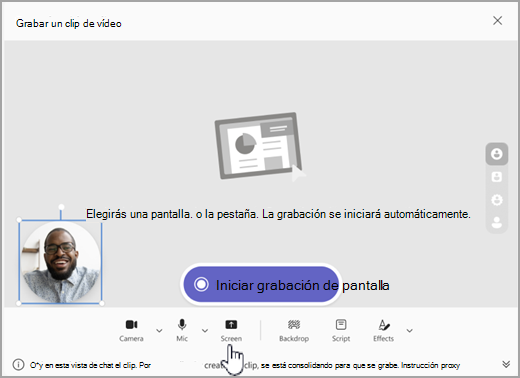Click the rotation handle above camera preview

pos(61,207)
